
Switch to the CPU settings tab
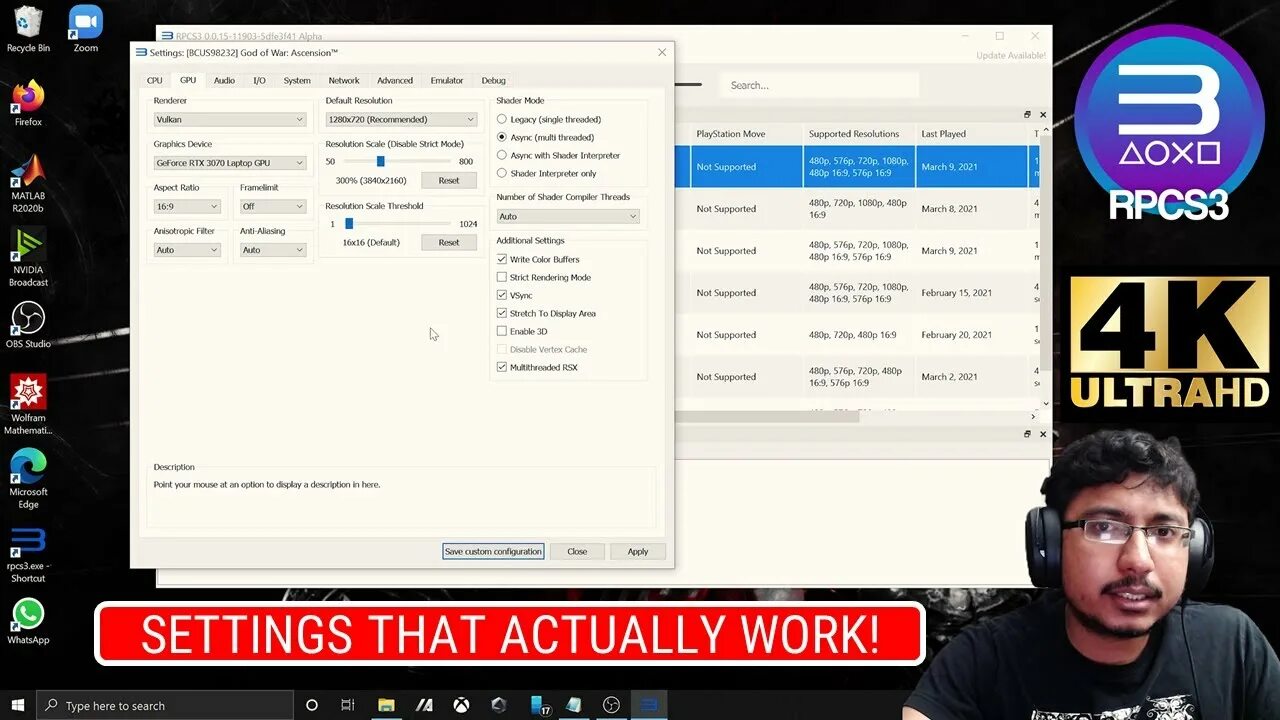click(154, 80)
